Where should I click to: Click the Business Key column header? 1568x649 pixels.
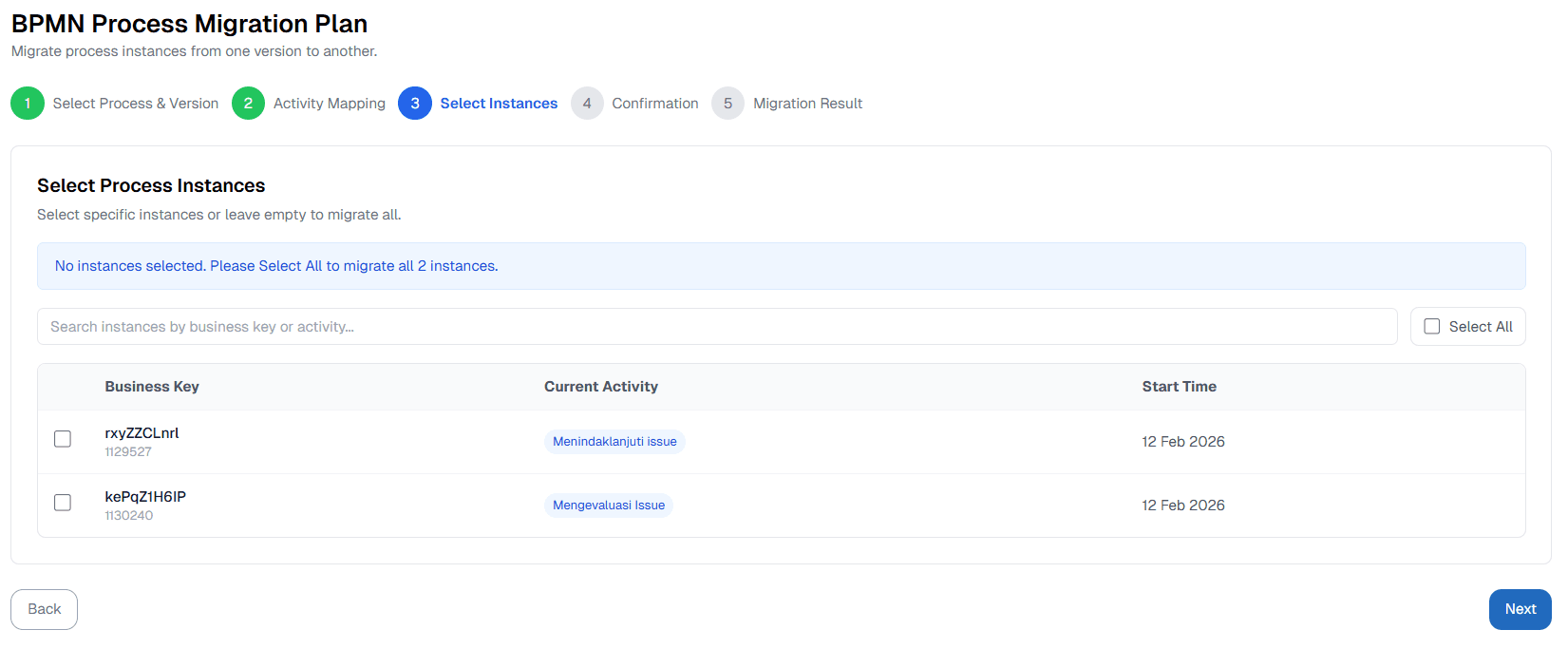[x=152, y=387]
